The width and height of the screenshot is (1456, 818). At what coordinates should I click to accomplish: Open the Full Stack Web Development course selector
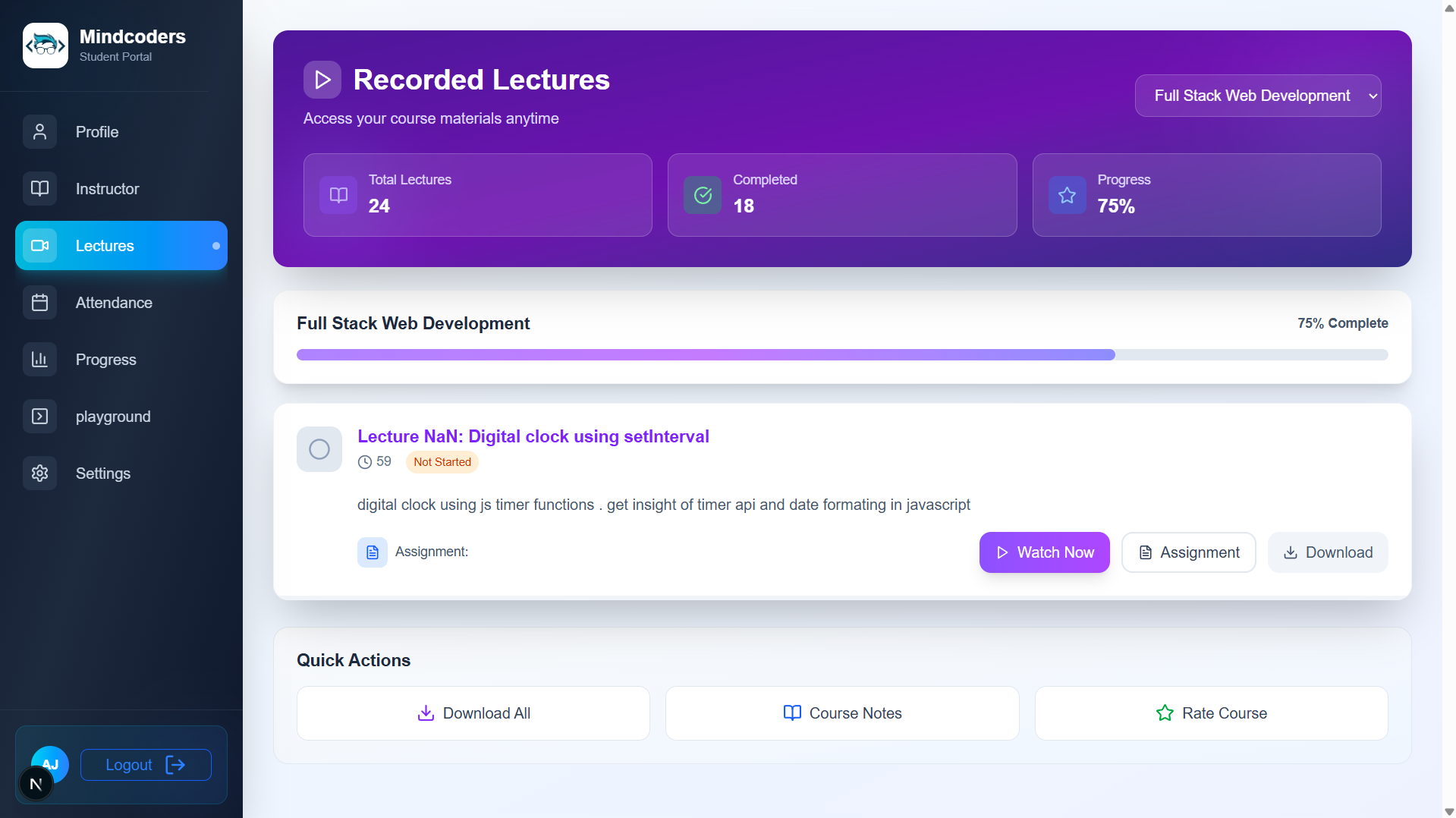(x=1256, y=95)
